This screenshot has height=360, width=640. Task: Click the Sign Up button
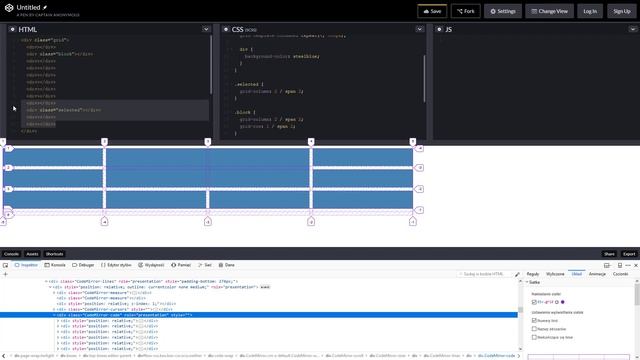pos(622,11)
